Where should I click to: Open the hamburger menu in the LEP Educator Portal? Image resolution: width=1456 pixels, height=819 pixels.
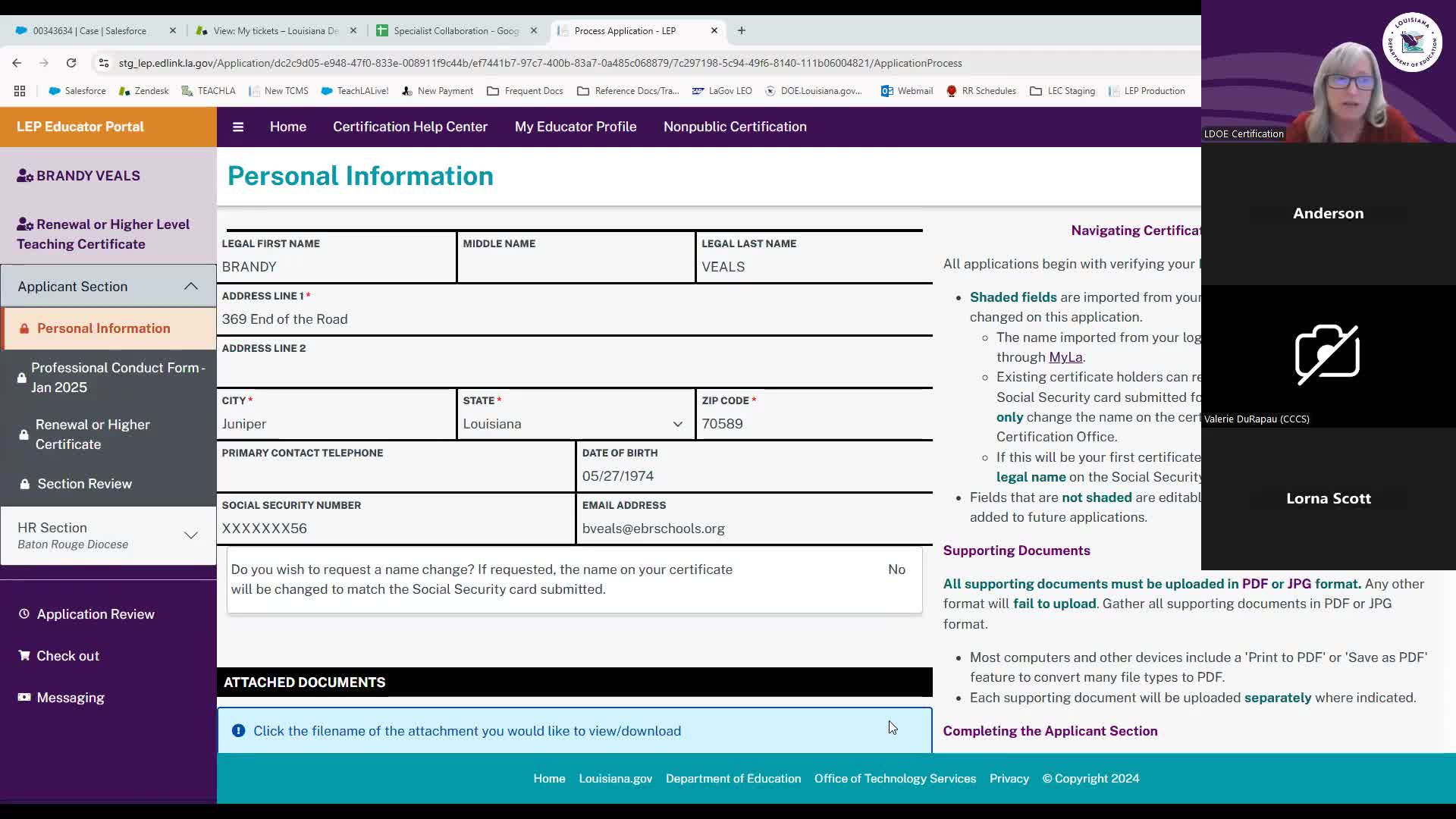tap(238, 127)
